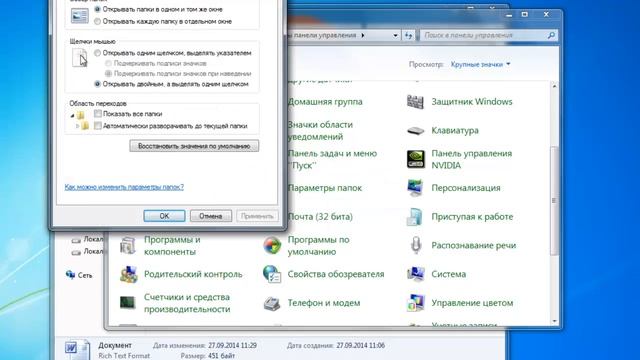Image resolution: width=640 pixels, height=360 pixels.
Task: Click creation date '27.09.2014 11:06'
Action: coord(360,346)
